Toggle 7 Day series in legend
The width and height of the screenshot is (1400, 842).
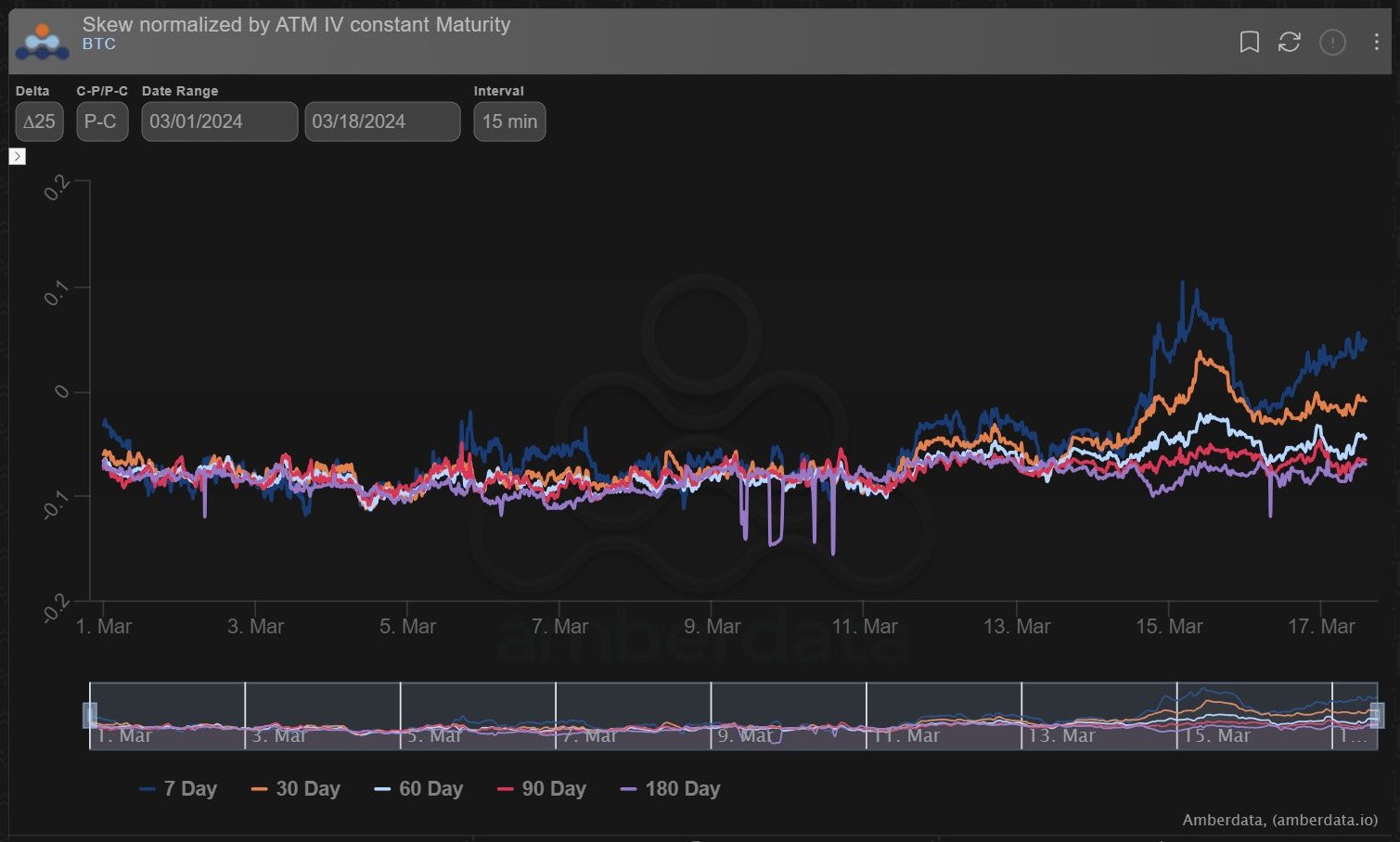coord(178,789)
